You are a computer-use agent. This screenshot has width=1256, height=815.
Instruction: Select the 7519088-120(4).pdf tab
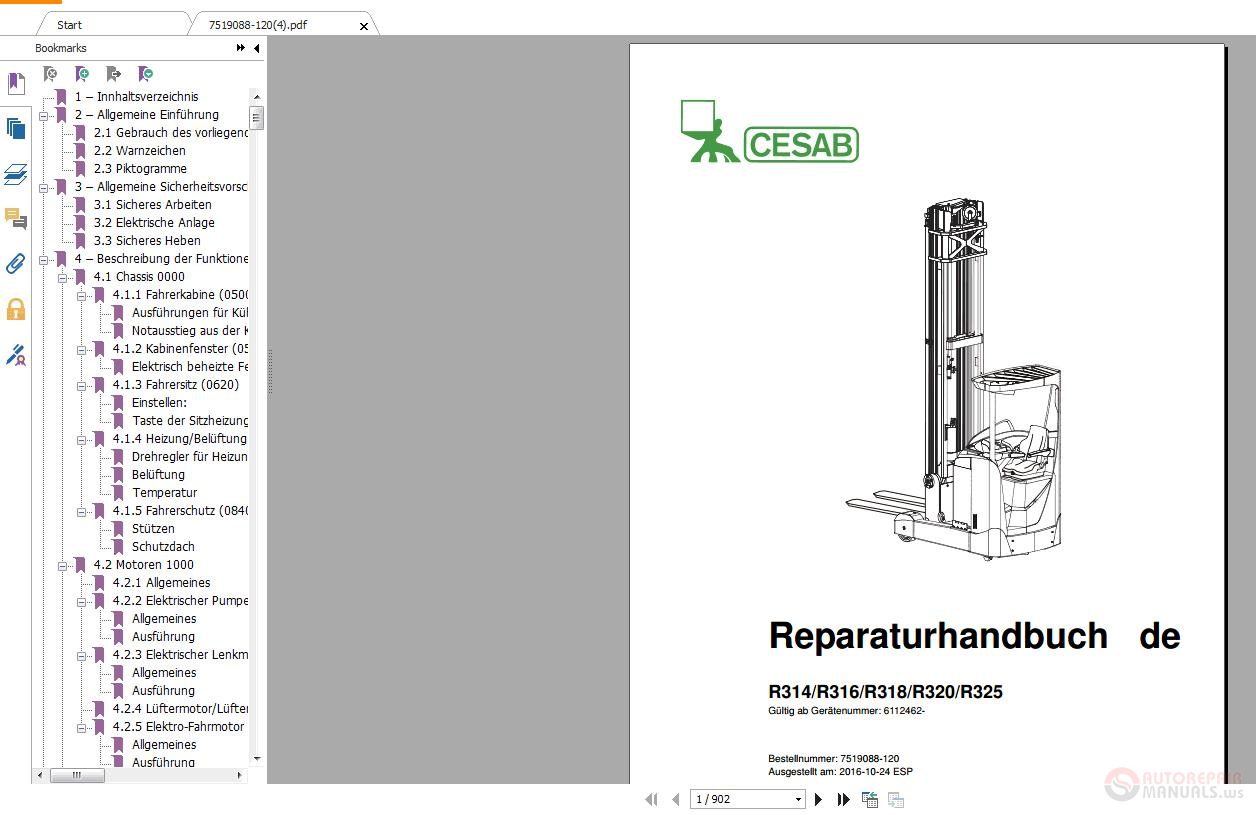pos(258,25)
